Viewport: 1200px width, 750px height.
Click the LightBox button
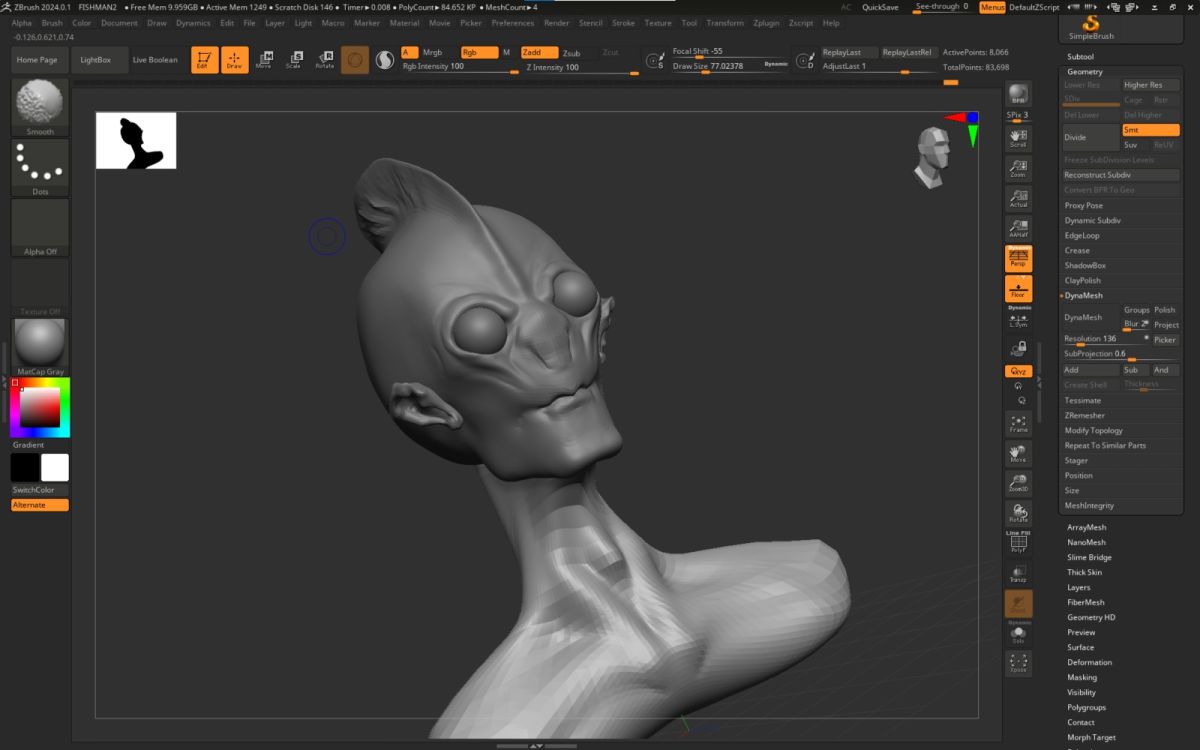click(96, 60)
